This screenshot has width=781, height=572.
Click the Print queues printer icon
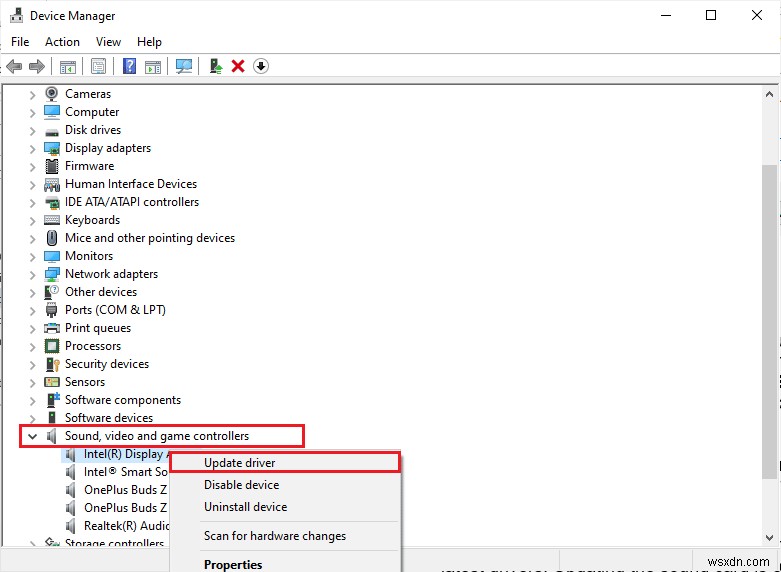pyautogui.click(x=52, y=328)
